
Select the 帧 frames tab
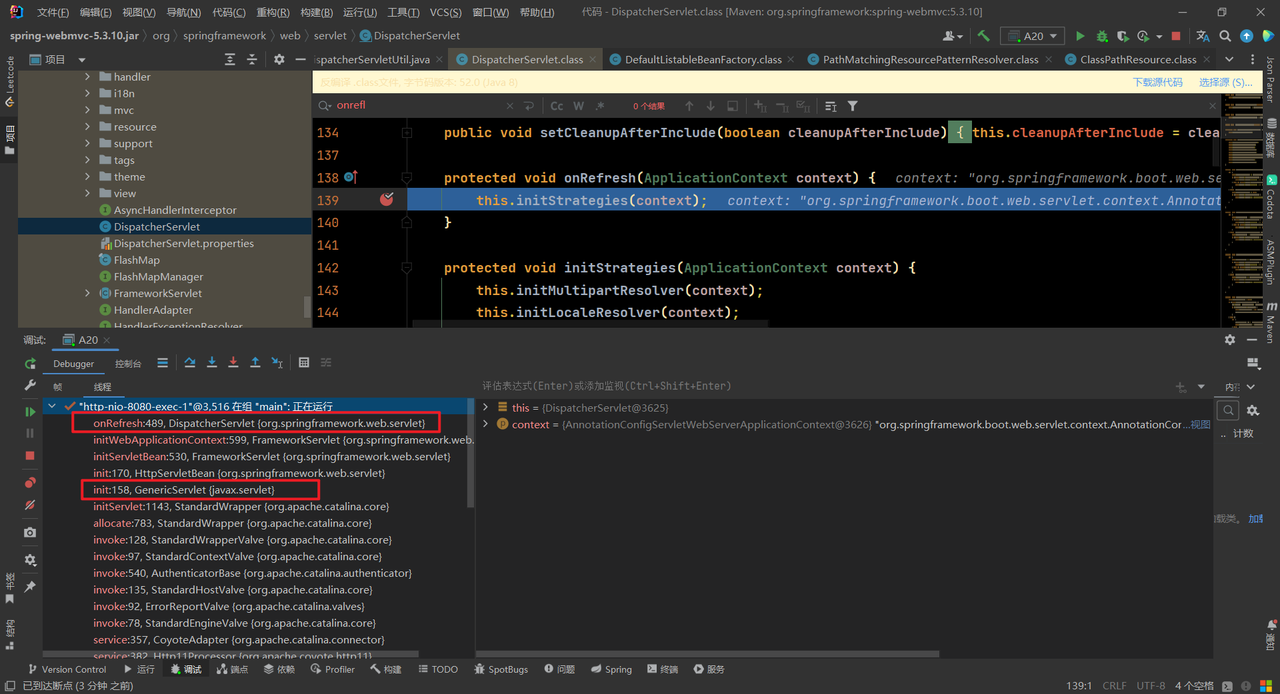pos(58,387)
